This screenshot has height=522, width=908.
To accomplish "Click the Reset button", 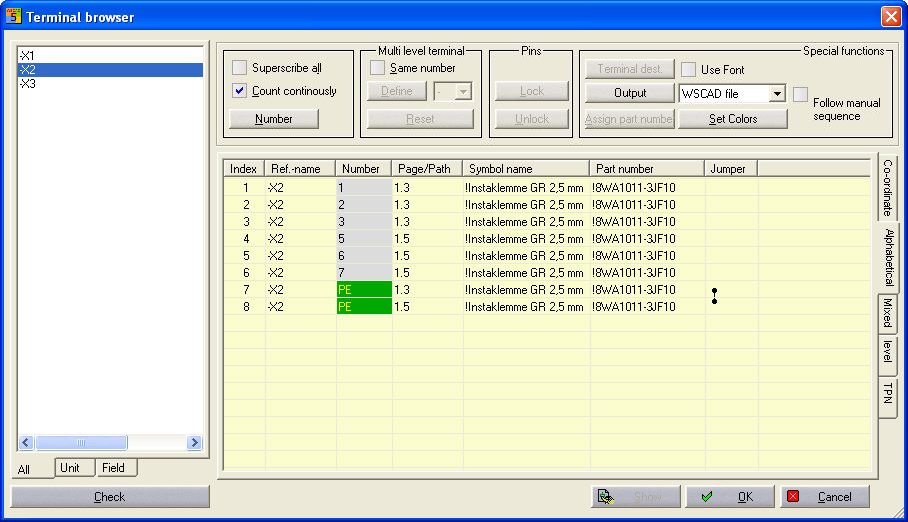I will tap(420, 119).
